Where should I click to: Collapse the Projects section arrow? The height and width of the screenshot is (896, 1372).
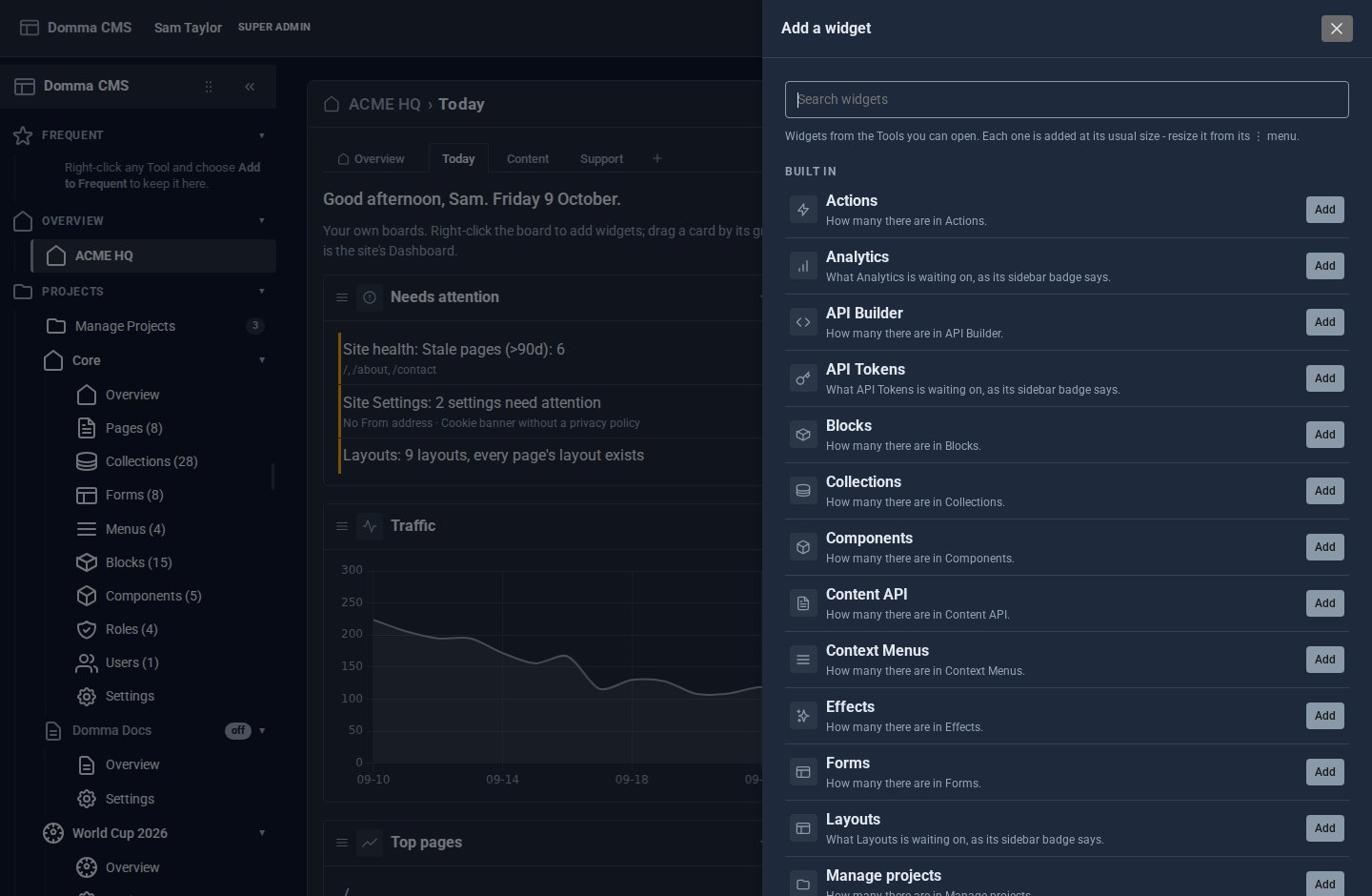pos(262,292)
